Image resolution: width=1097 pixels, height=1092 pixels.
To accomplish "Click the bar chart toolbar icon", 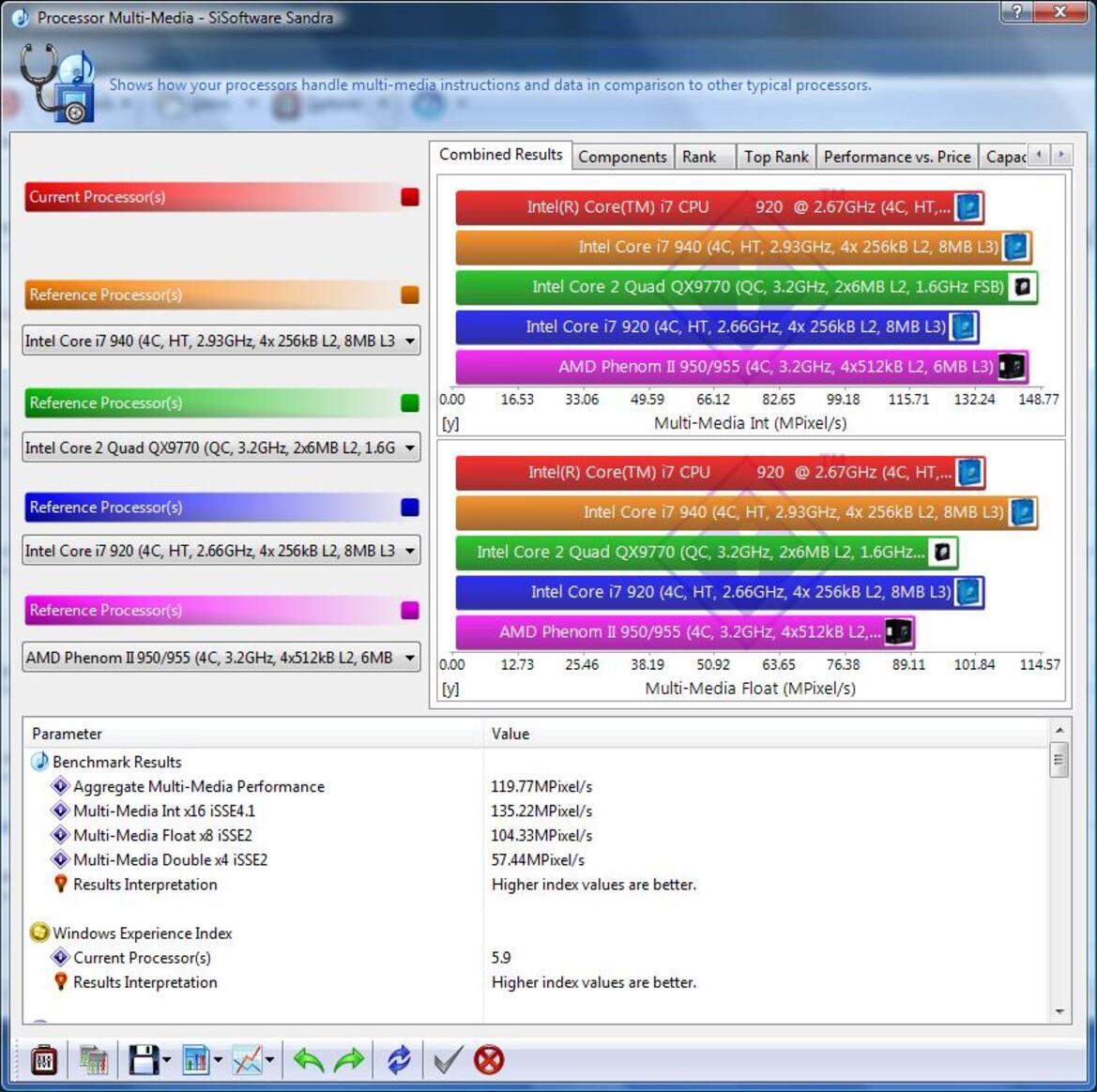I will click(x=196, y=1060).
